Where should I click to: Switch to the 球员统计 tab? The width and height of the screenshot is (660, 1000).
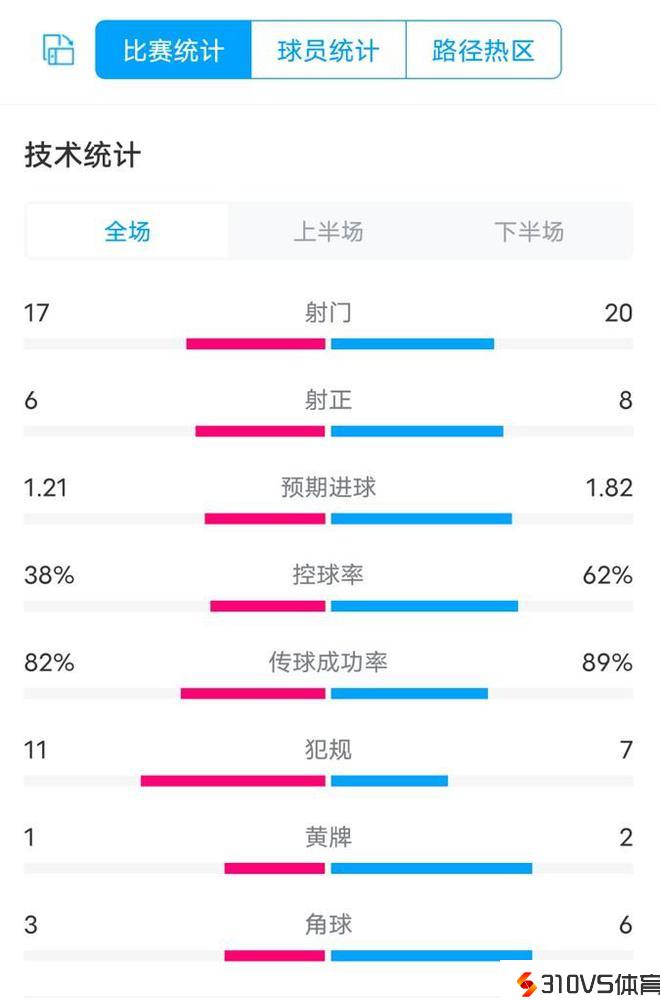328,50
